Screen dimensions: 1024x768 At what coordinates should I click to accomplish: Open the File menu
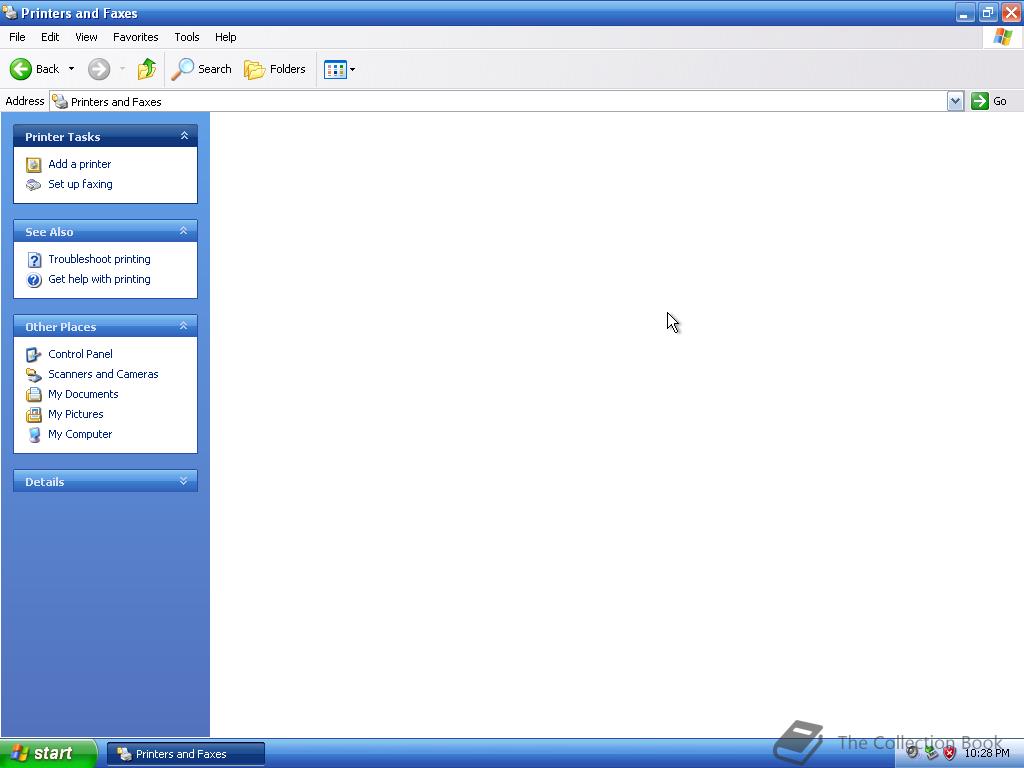tap(17, 37)
